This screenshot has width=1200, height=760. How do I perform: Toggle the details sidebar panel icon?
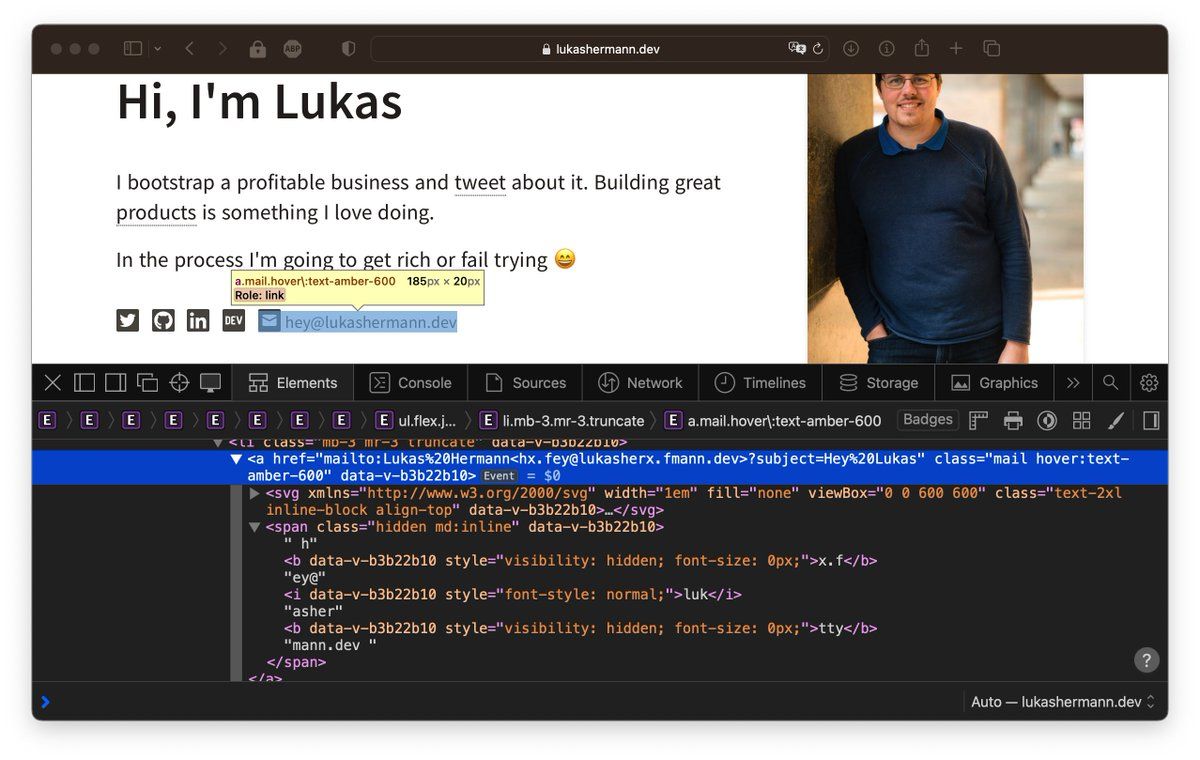click(1151, 421)
